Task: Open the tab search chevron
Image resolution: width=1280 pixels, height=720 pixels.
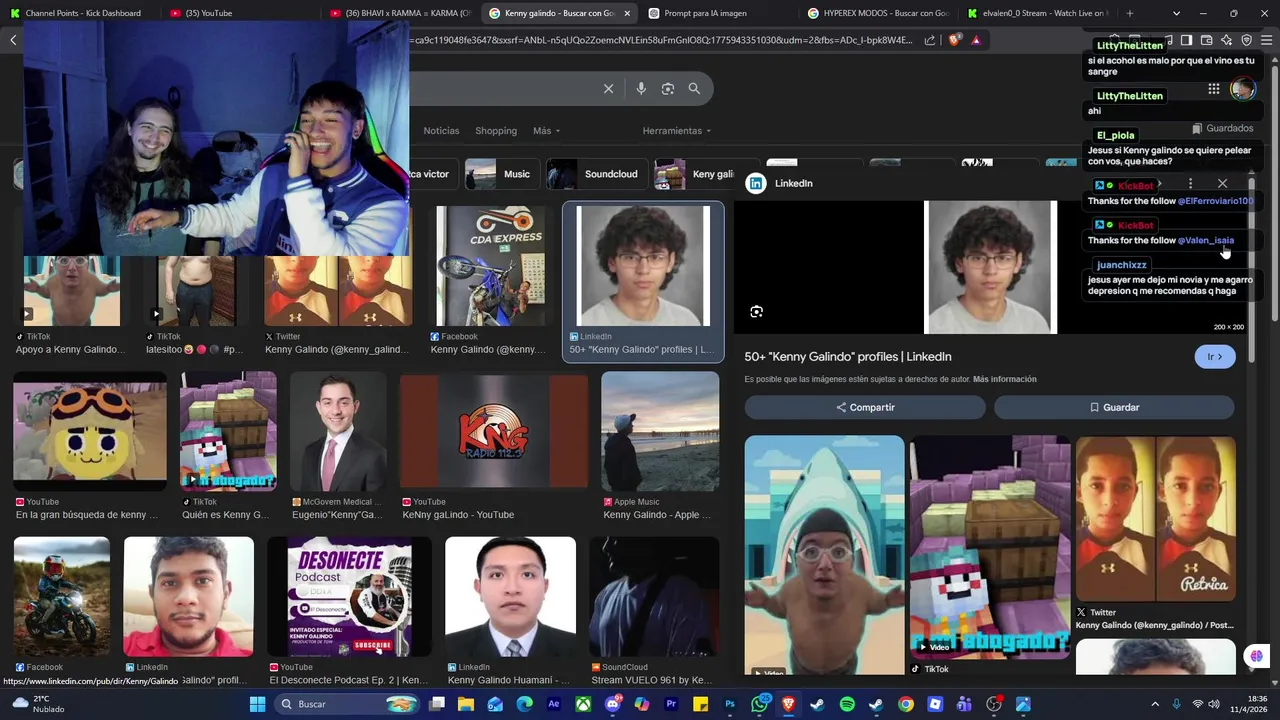Action: pos(1177,13)
